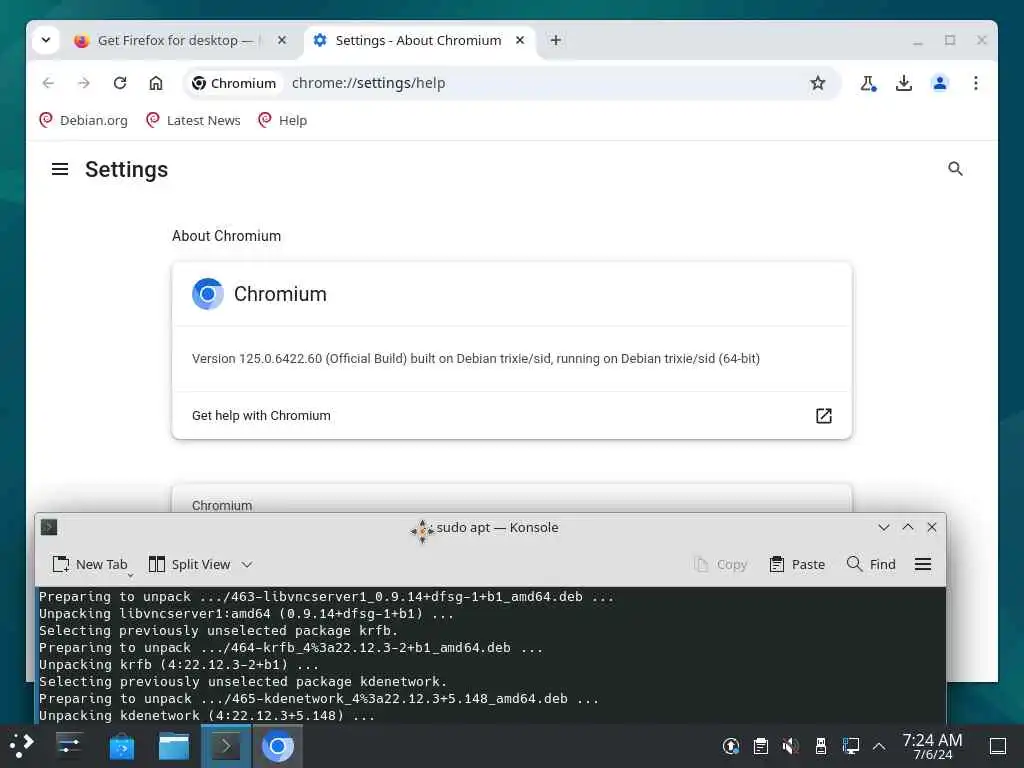Select the Settings - About Chromium tab

418,40
